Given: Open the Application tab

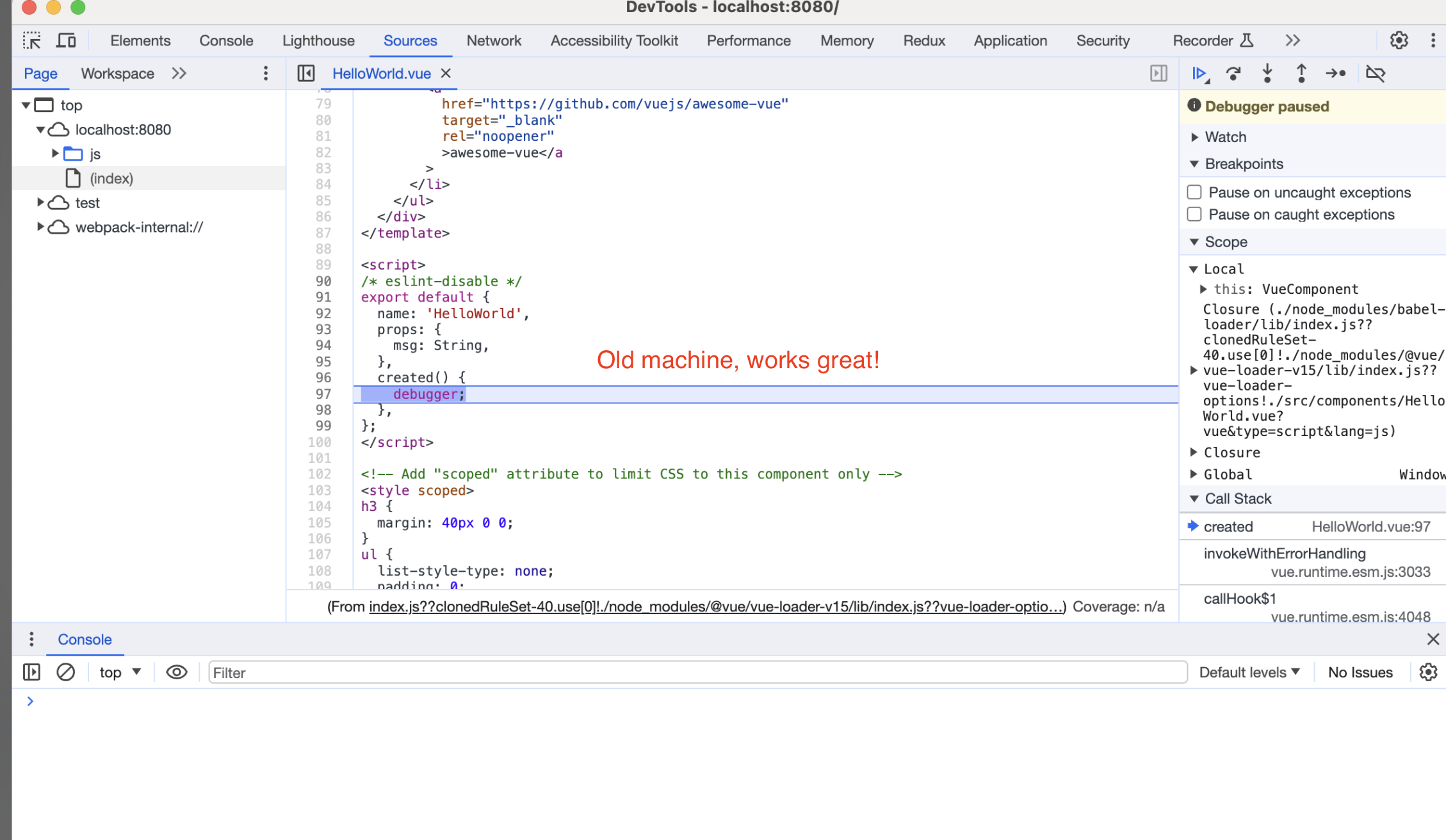Looking at the screenshot, I should (x=1011, y=41).
